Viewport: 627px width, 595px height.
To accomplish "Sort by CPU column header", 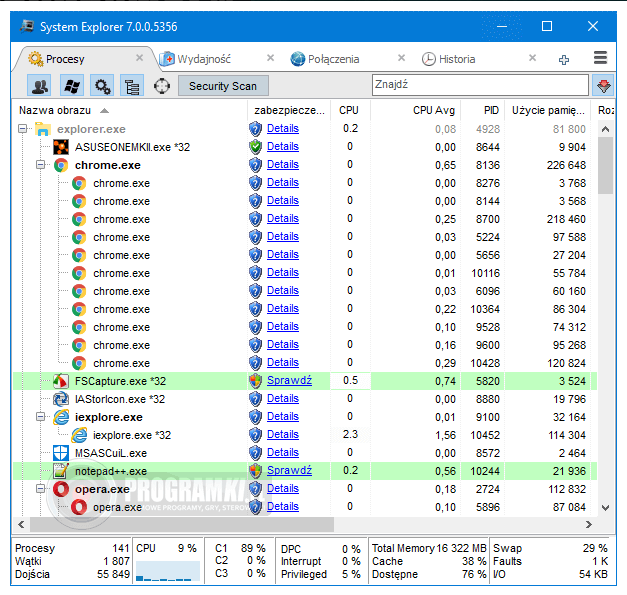I will [349, 110].
